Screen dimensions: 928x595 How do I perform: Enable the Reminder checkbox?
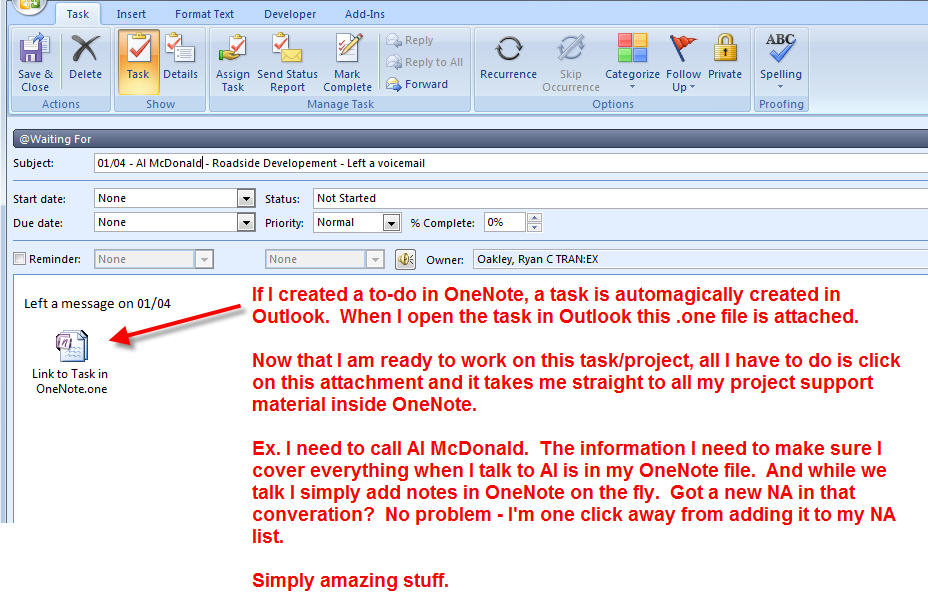(20, 259)
